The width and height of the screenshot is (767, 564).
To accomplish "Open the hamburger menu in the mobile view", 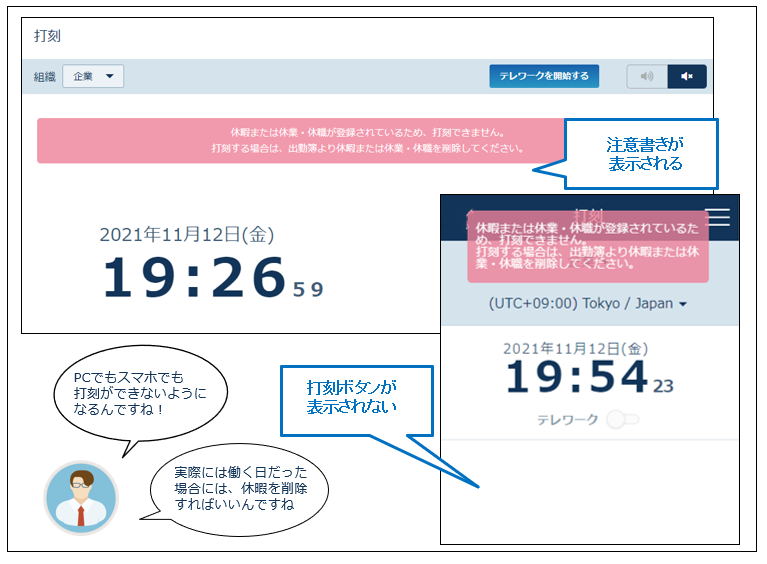I will coord(718,217).
